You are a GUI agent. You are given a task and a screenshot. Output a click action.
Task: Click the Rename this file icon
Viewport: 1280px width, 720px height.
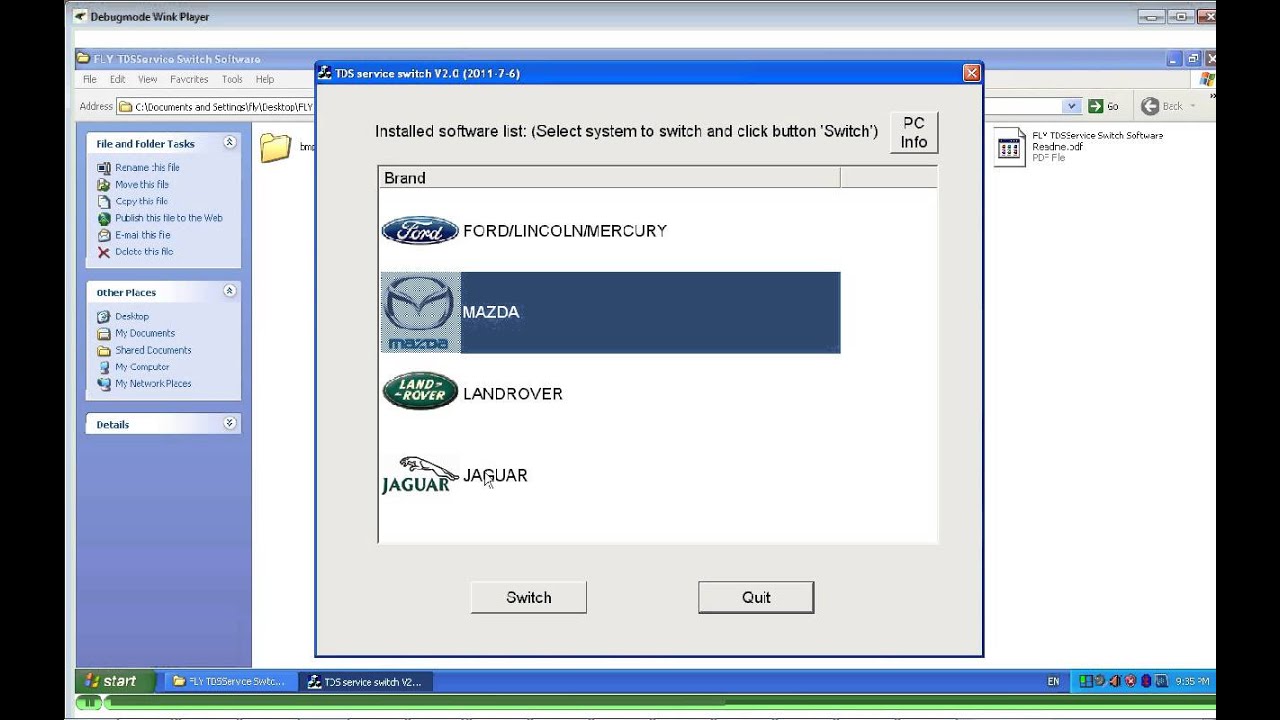[x=104, y=168]
